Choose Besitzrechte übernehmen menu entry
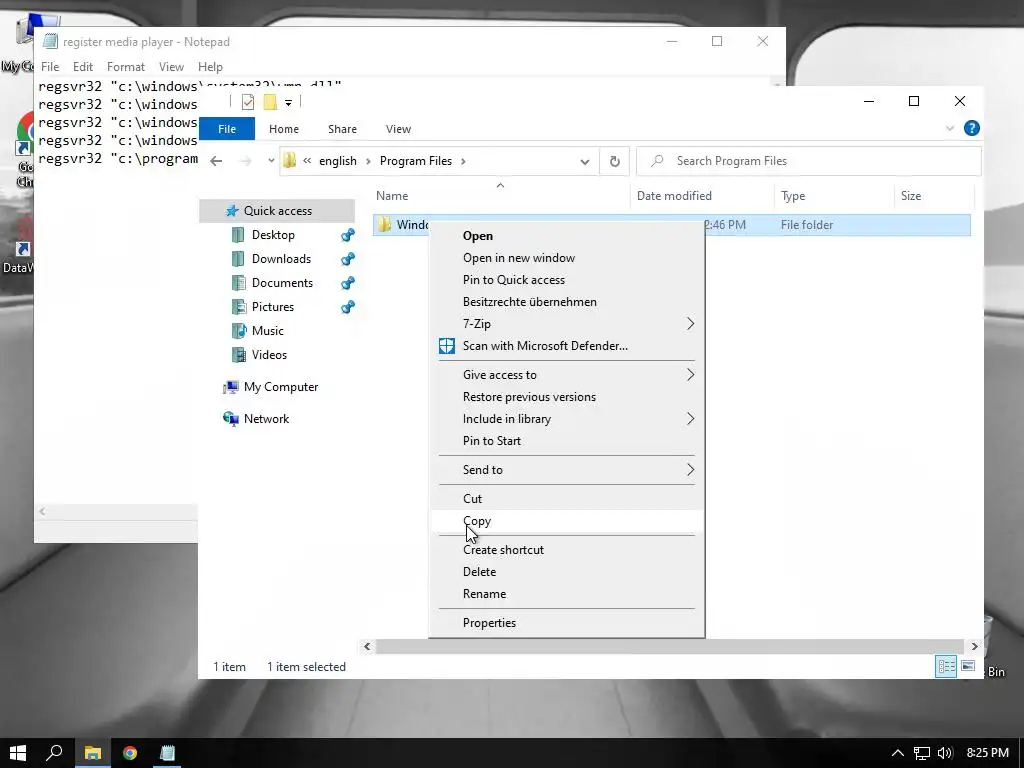Viewport: 1024px width, 768px height. [x=566, y=302]
